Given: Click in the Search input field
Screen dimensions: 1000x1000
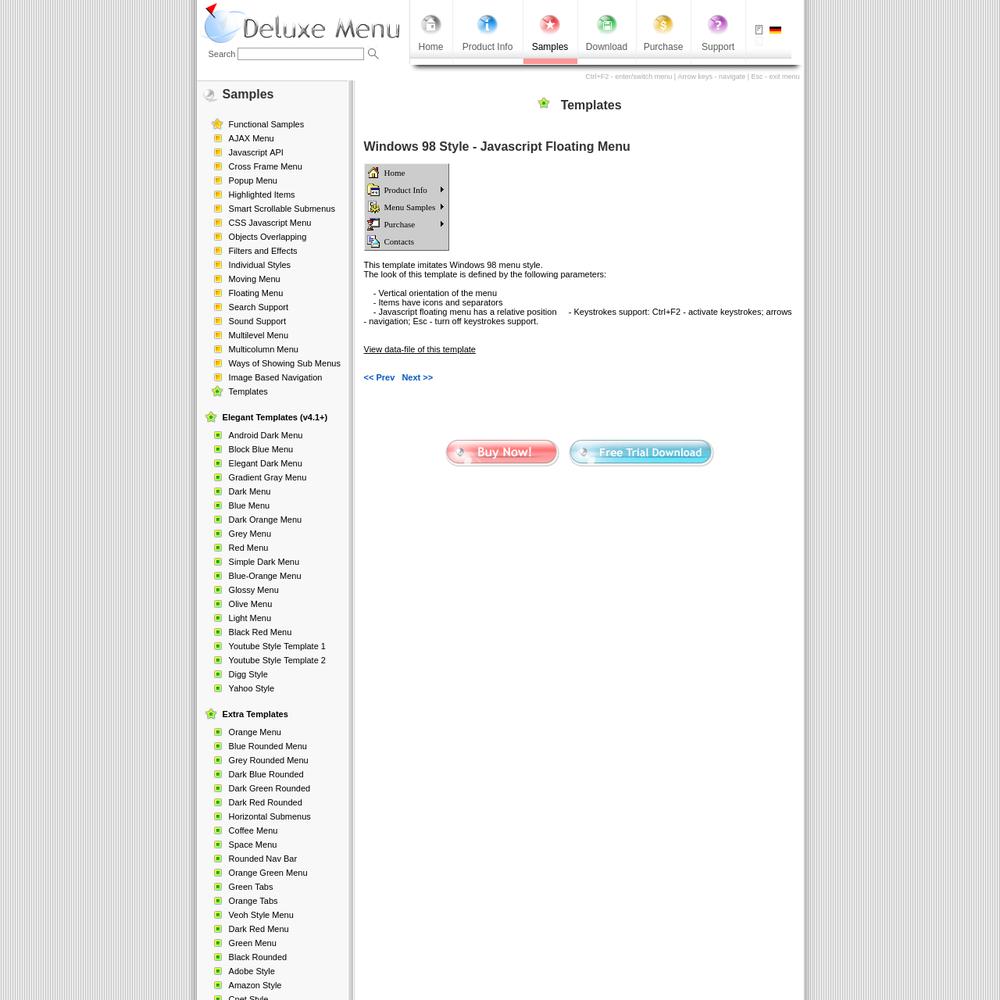Looking at the screenshot, I should pyautogui.click(x=300, y=54).
